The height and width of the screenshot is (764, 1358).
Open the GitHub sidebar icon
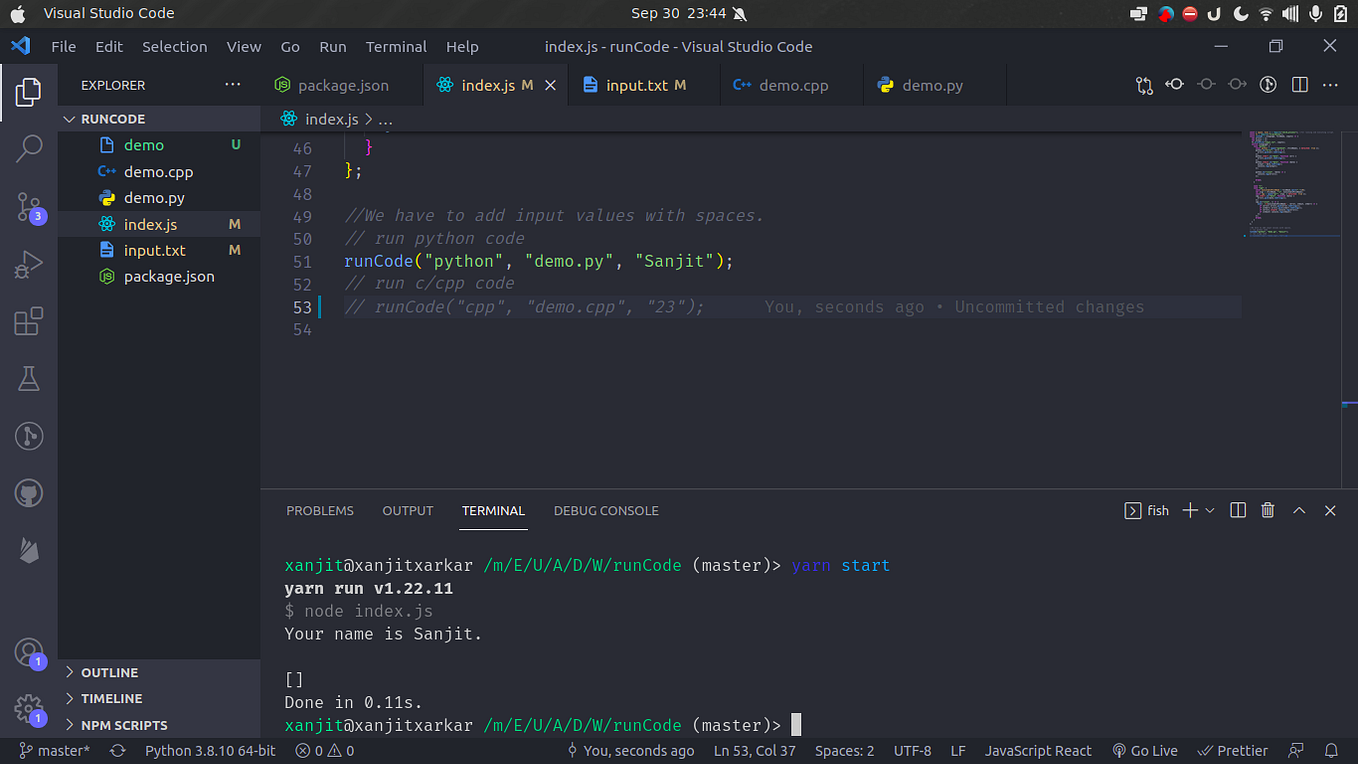[x=29, y=492]
